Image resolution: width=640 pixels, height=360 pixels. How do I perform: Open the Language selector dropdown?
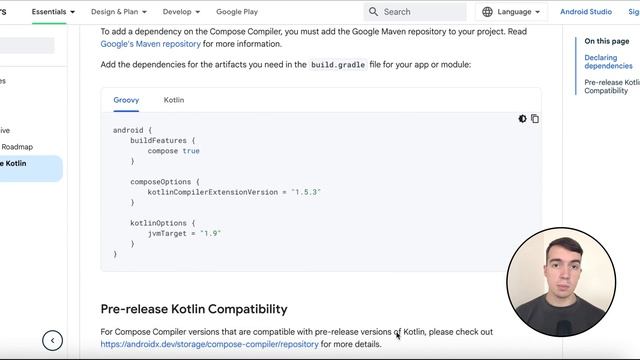[511, 12]
